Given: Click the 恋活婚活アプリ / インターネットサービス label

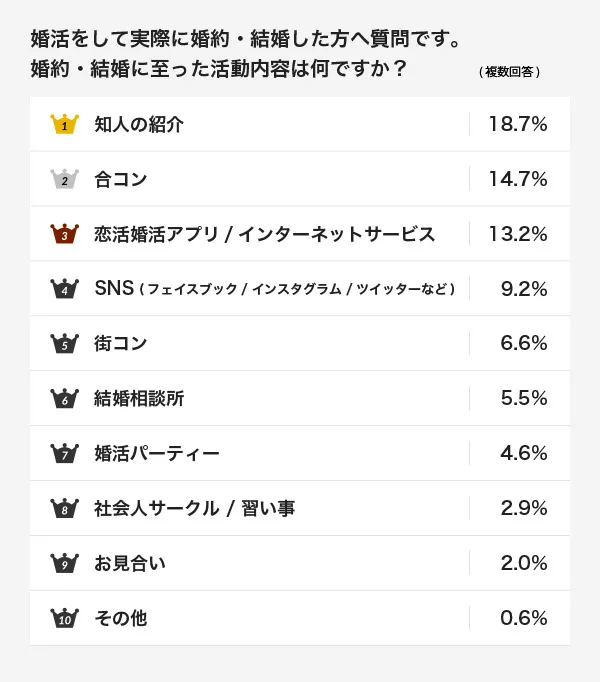Looking at the screenshot, I should [x=265, y=234].
